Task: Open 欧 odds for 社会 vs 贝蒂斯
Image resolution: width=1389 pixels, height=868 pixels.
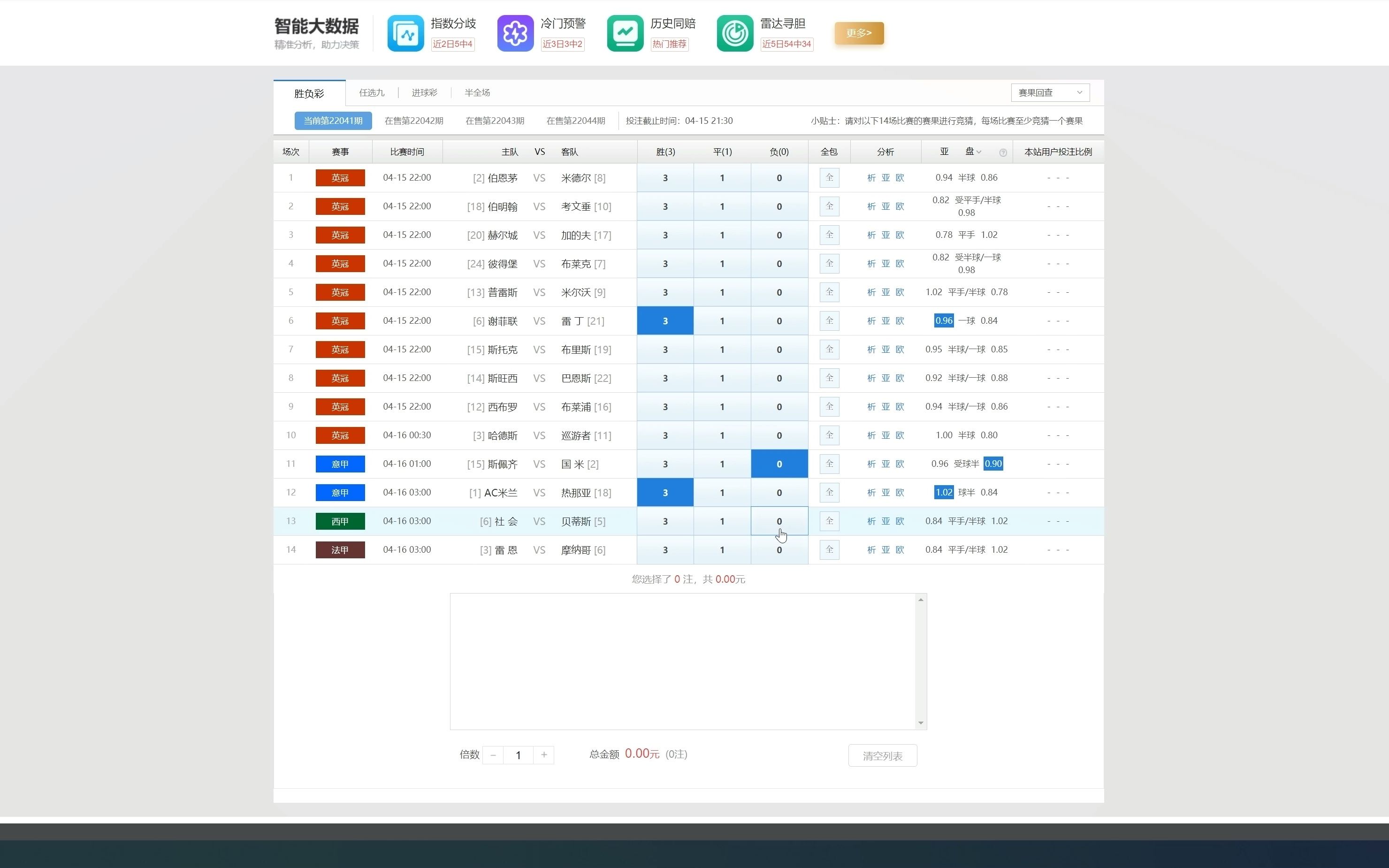Action: point(900,521)
